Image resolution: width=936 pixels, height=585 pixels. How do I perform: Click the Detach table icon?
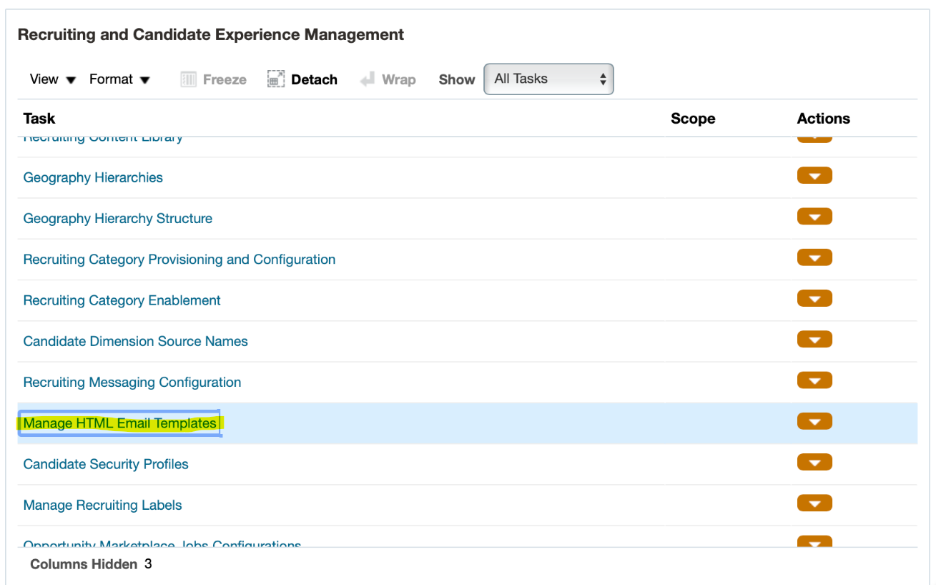tap(275, 79)
